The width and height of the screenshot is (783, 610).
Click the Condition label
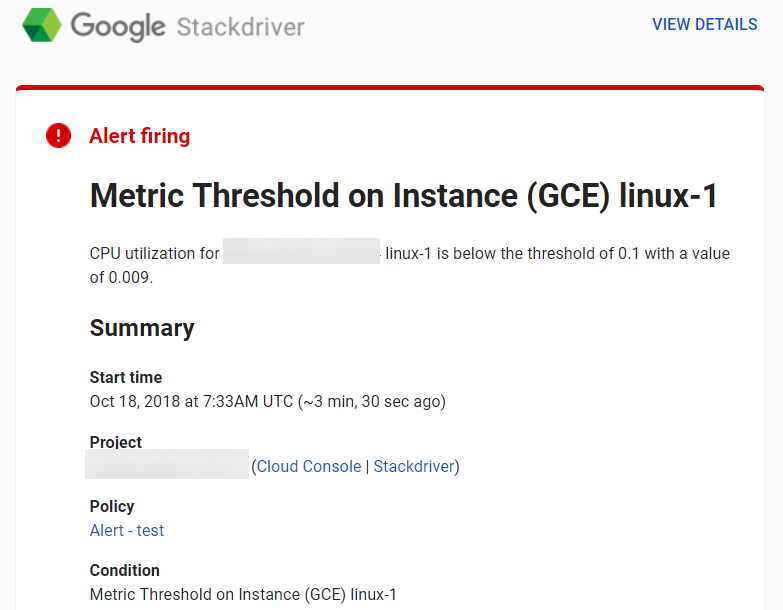coord(124,570)
